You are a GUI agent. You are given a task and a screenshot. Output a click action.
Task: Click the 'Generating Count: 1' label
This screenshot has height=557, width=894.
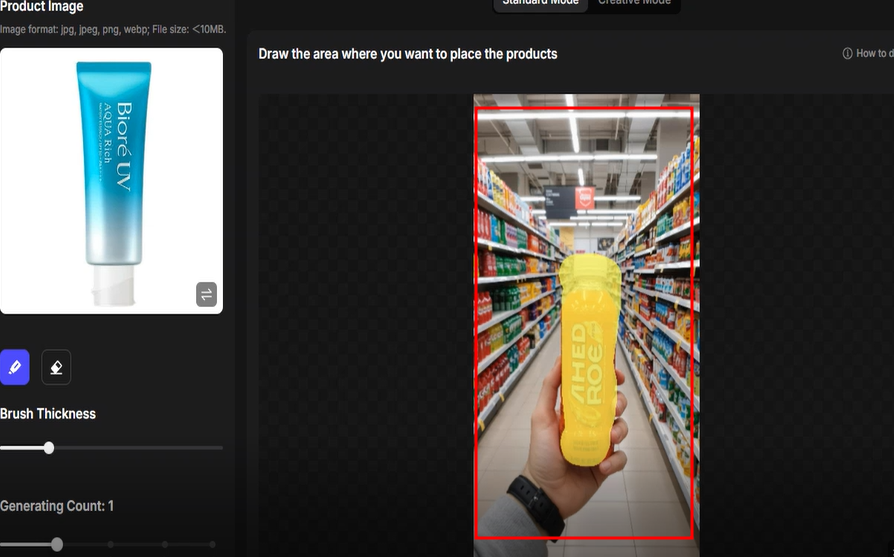[57, 506]
